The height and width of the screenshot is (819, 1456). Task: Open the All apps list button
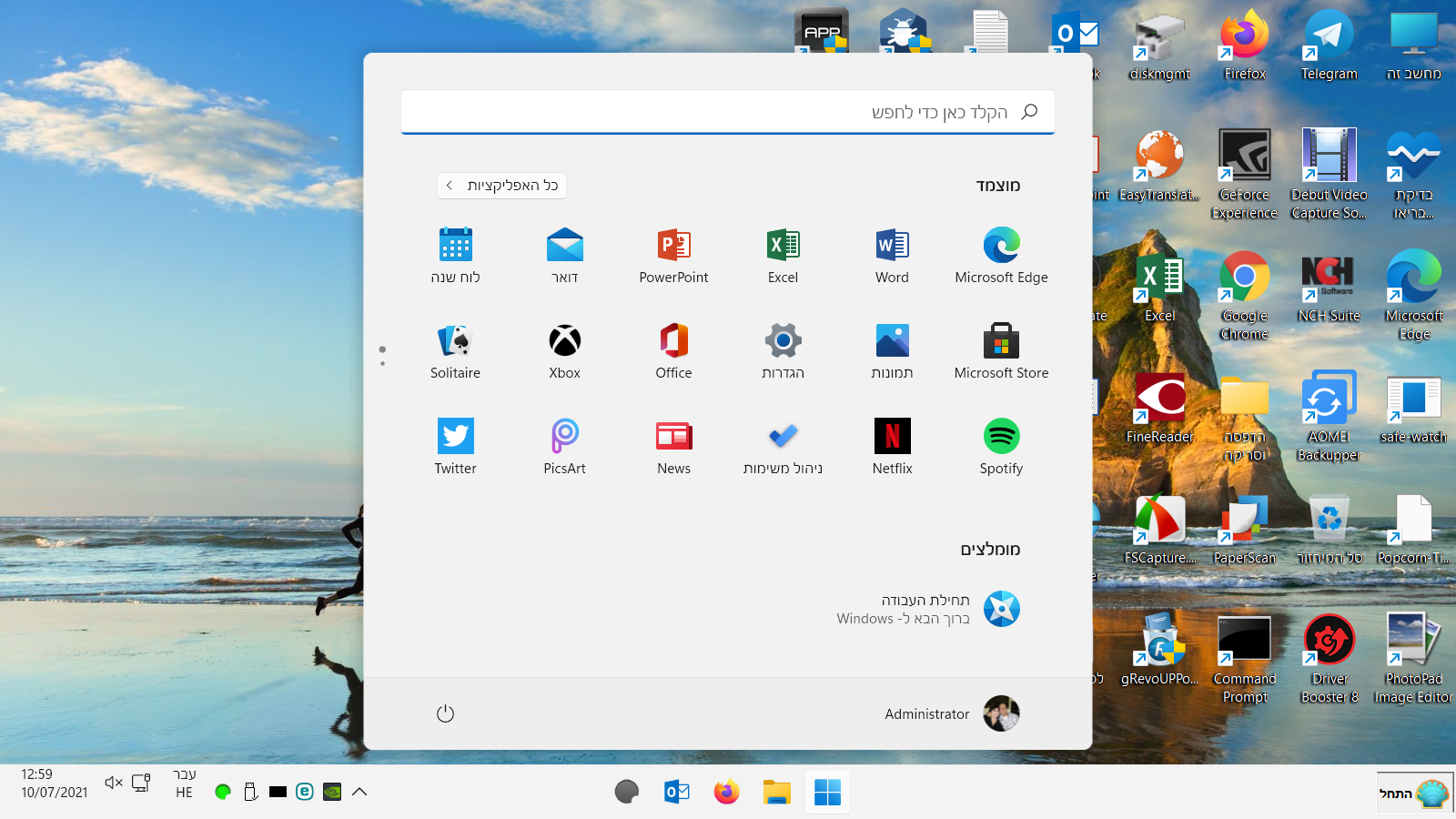point(502,186)
